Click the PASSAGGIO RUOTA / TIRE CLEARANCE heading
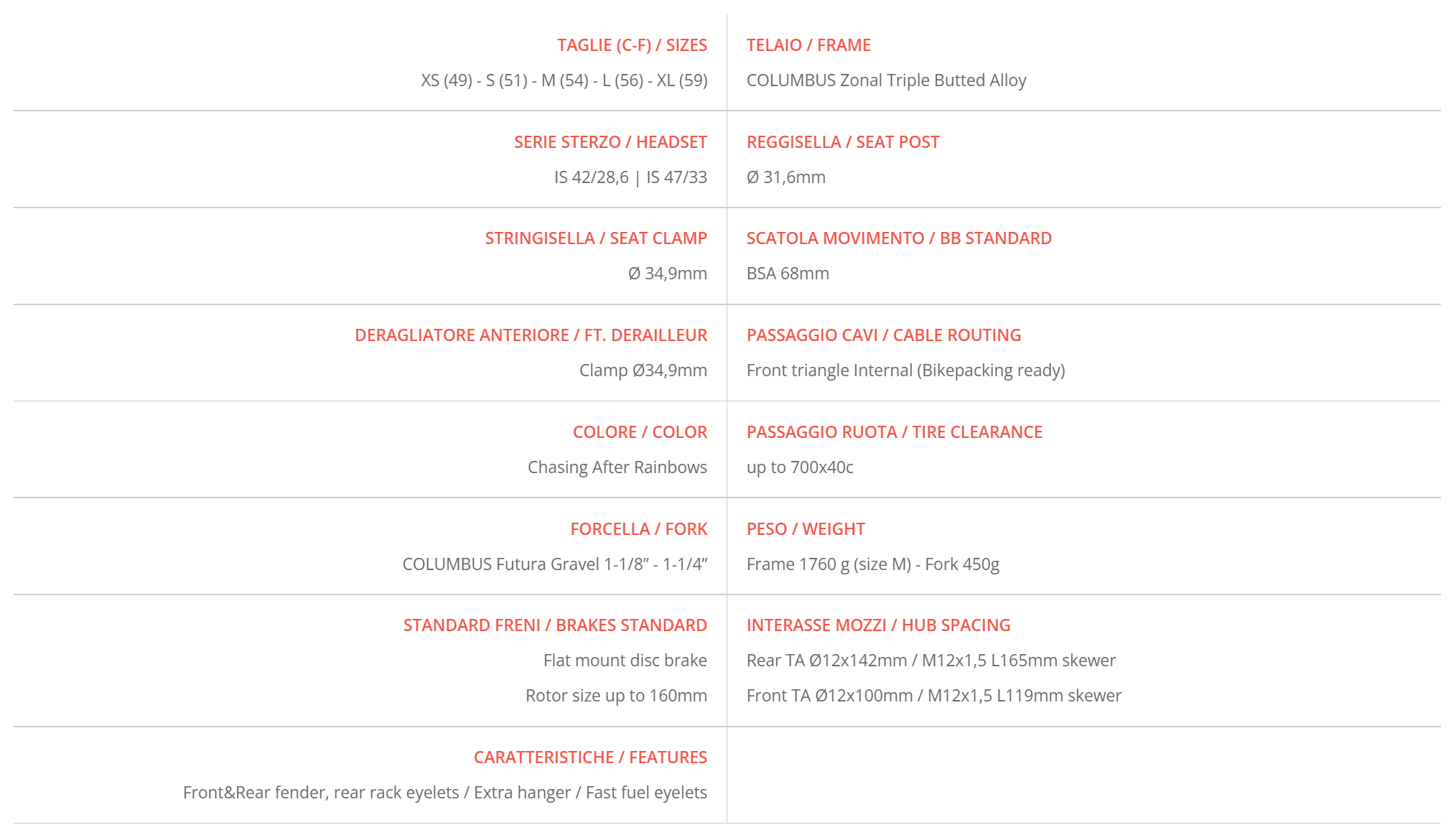The image size is (1456, 830). (894, 432)
